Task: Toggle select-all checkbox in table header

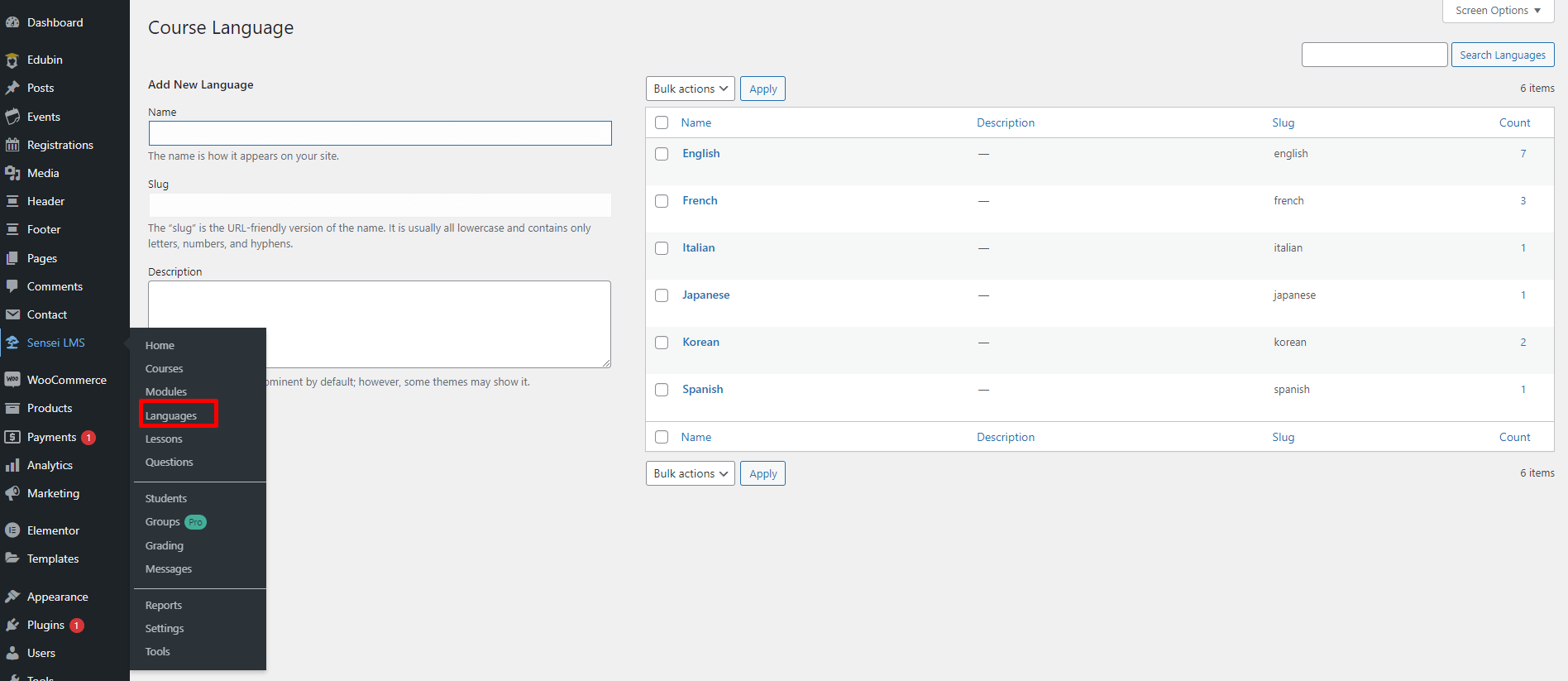Action: [662, 122]
